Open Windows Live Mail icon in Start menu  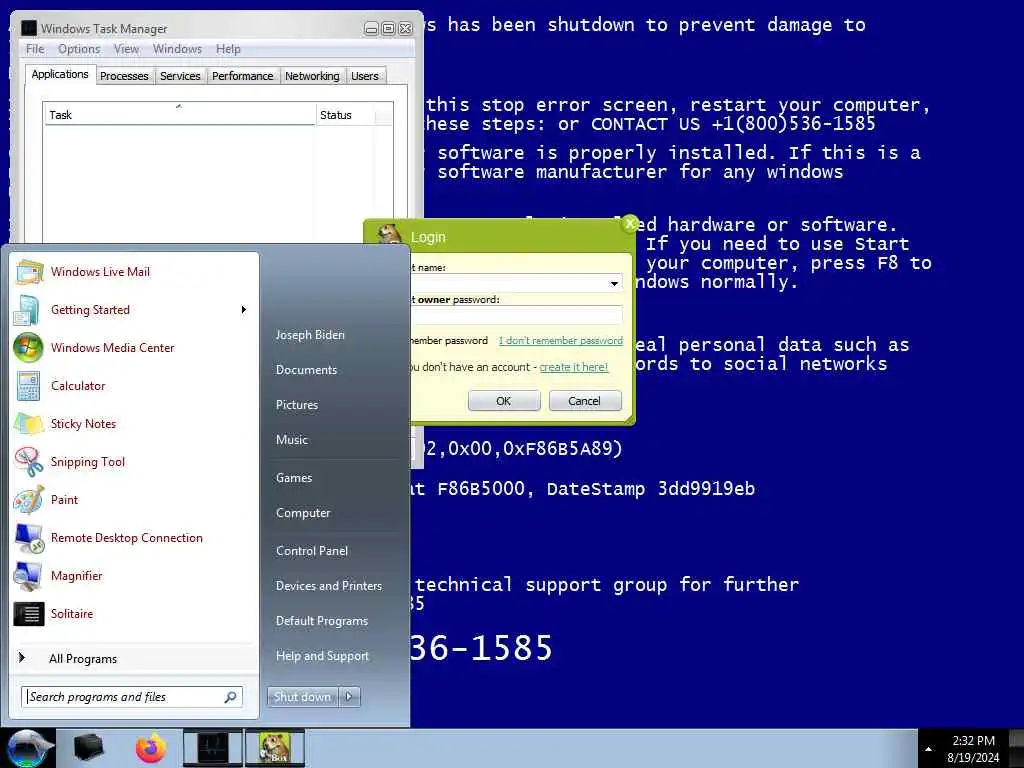(x=29, y=272)
